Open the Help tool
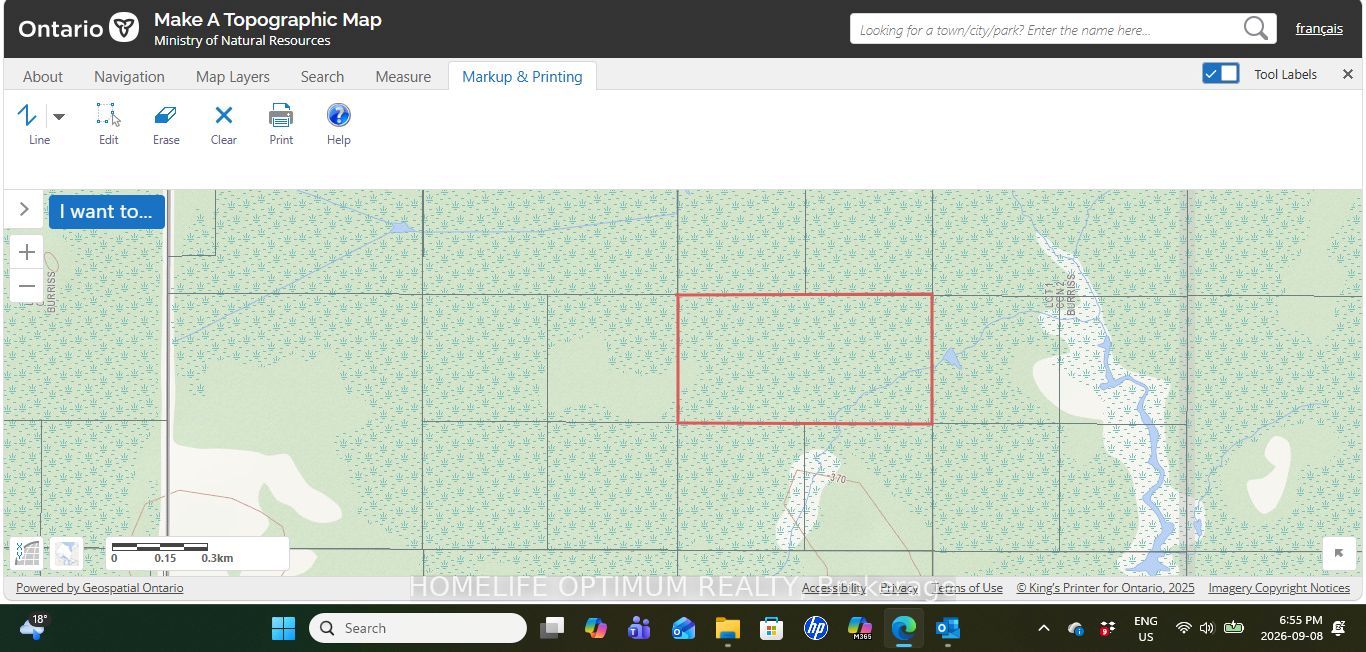 tap(339, 124)
